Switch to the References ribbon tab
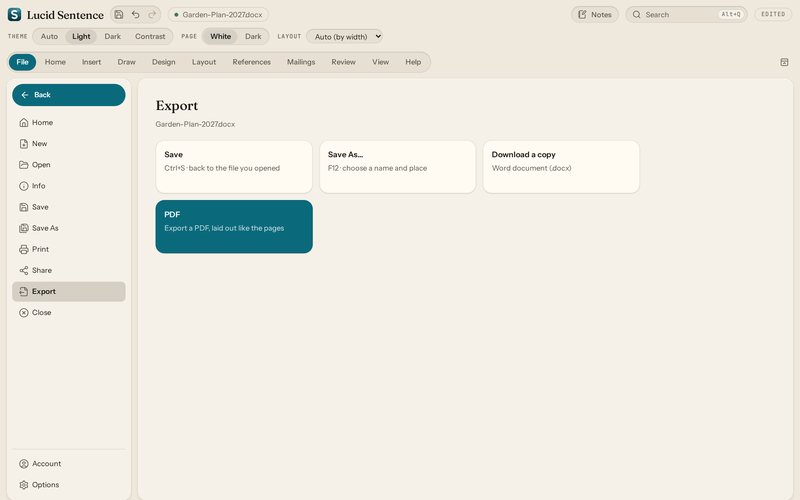The image size is (800, 500). pyautogui.click(x=252, y=62)
